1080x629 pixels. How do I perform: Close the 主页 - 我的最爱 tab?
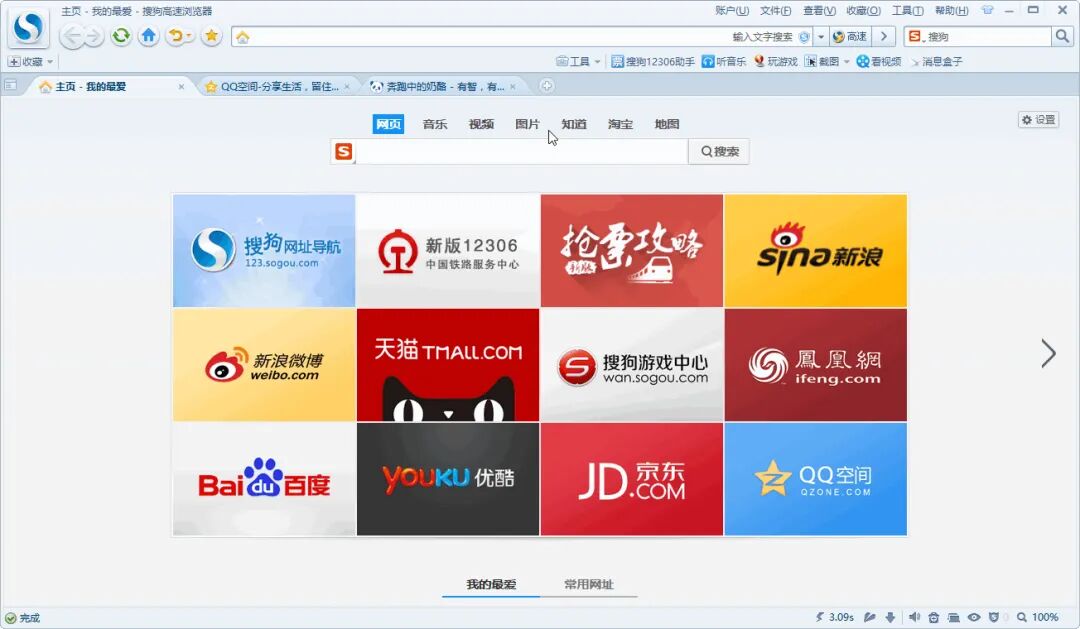click(x=181, y=86)
